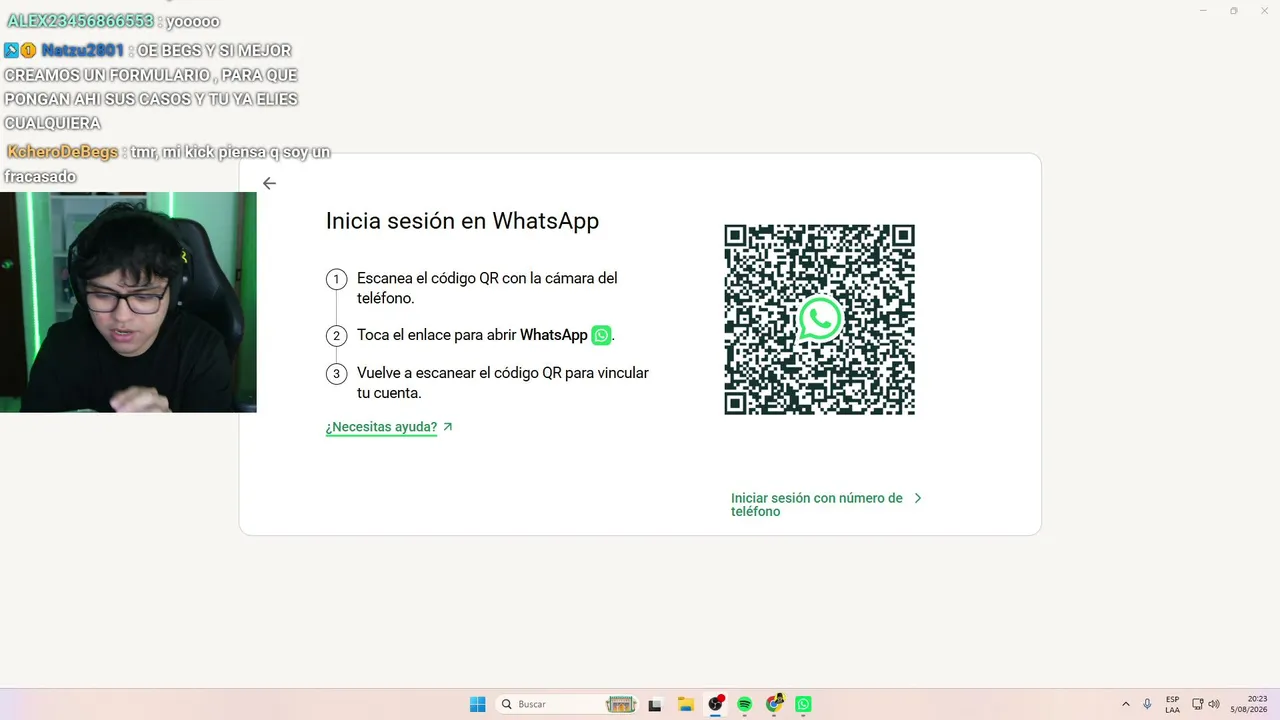This screenshot has width=1280, height=720.
Task: Click text Escanea el código QR instruction
Action: click(487, 288)
